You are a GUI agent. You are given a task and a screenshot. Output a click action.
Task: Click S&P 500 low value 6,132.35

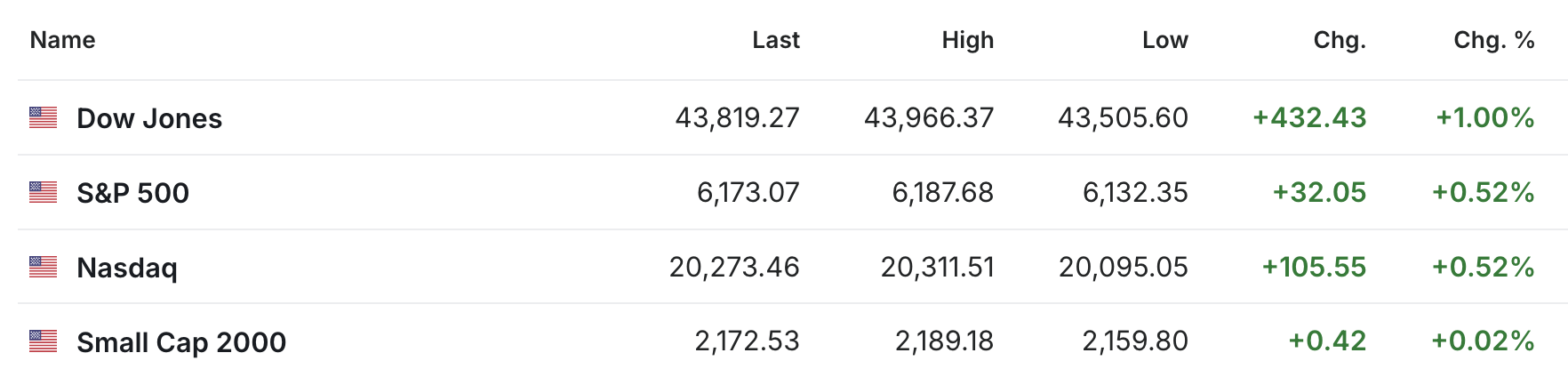[1135, 192]
